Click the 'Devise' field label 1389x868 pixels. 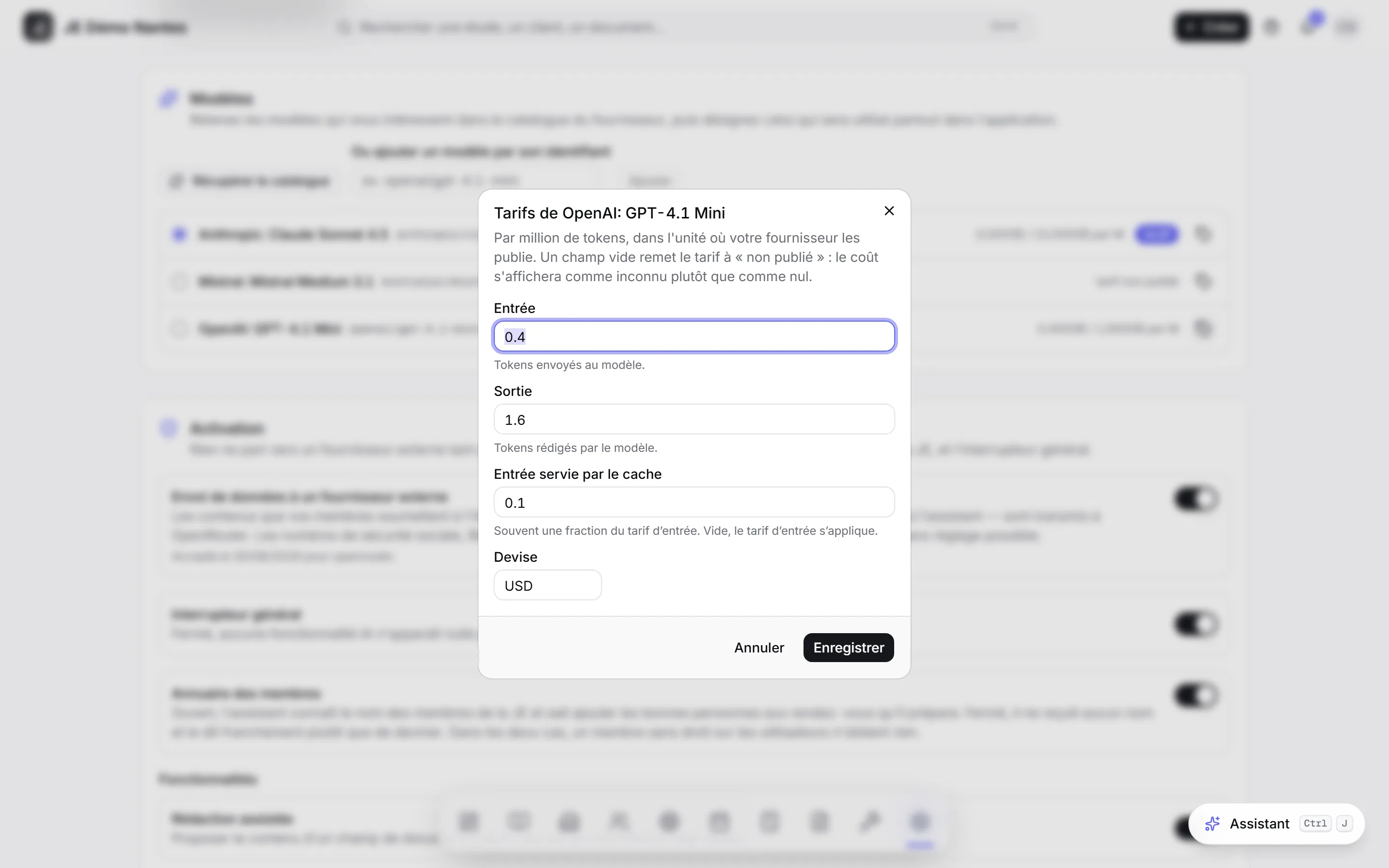(x=516, y=557)
